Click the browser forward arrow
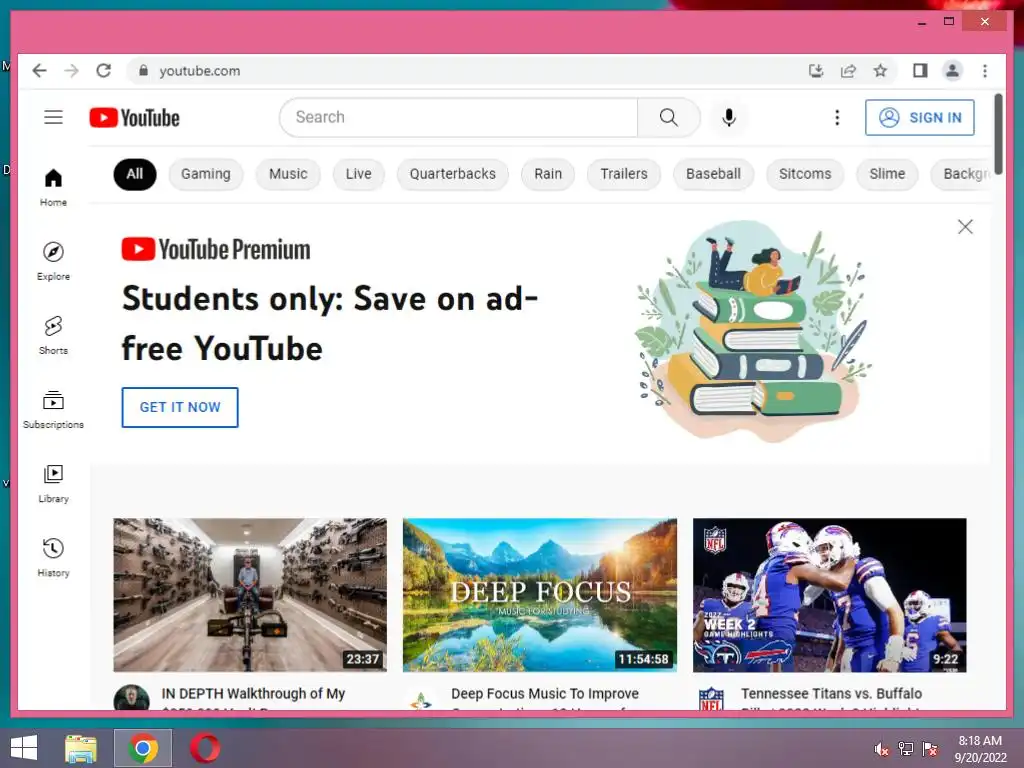 (x=71, y=71)
